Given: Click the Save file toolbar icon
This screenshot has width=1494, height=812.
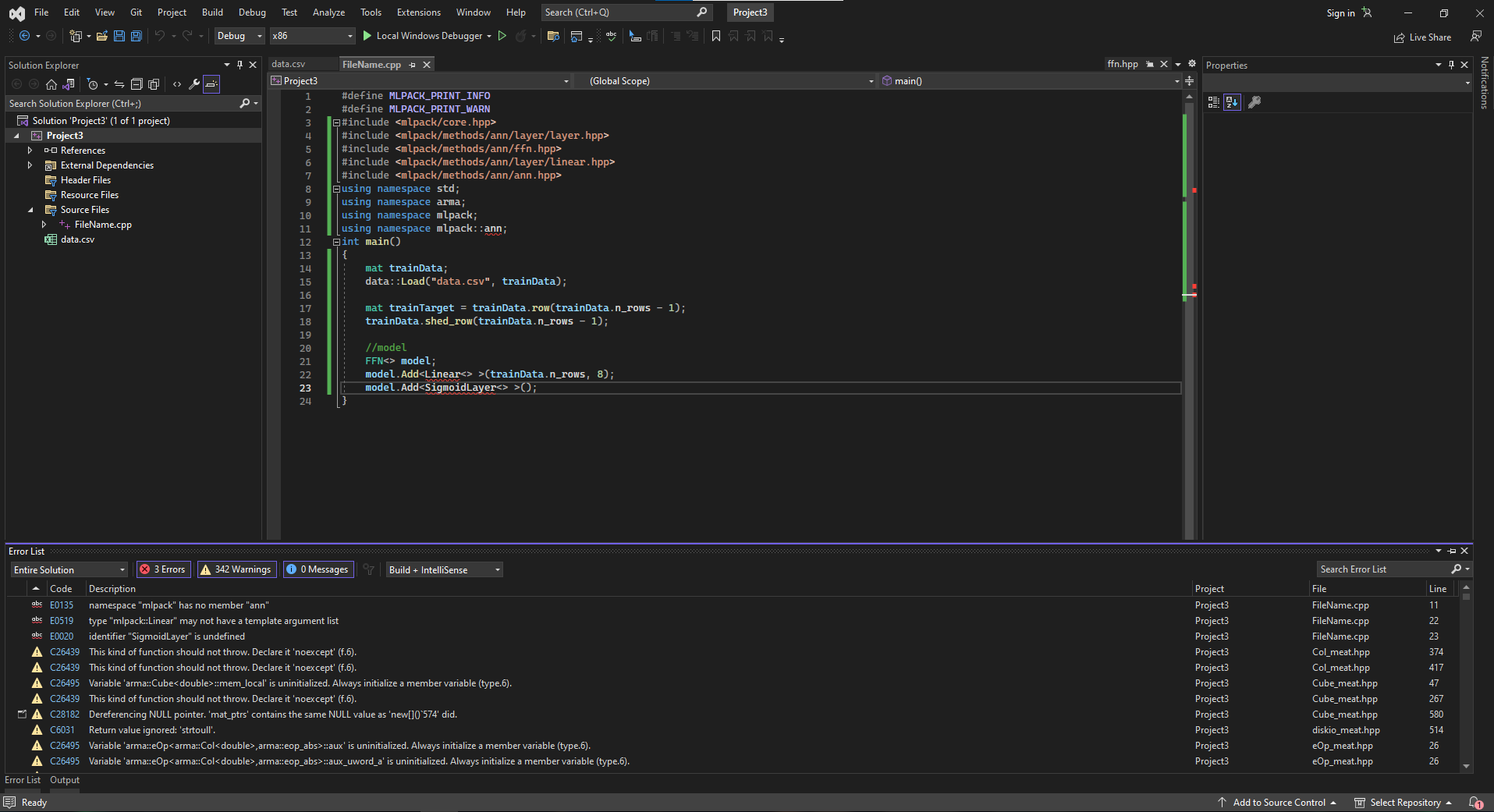Looking at the screenshot, I should (x=119, y=36).
